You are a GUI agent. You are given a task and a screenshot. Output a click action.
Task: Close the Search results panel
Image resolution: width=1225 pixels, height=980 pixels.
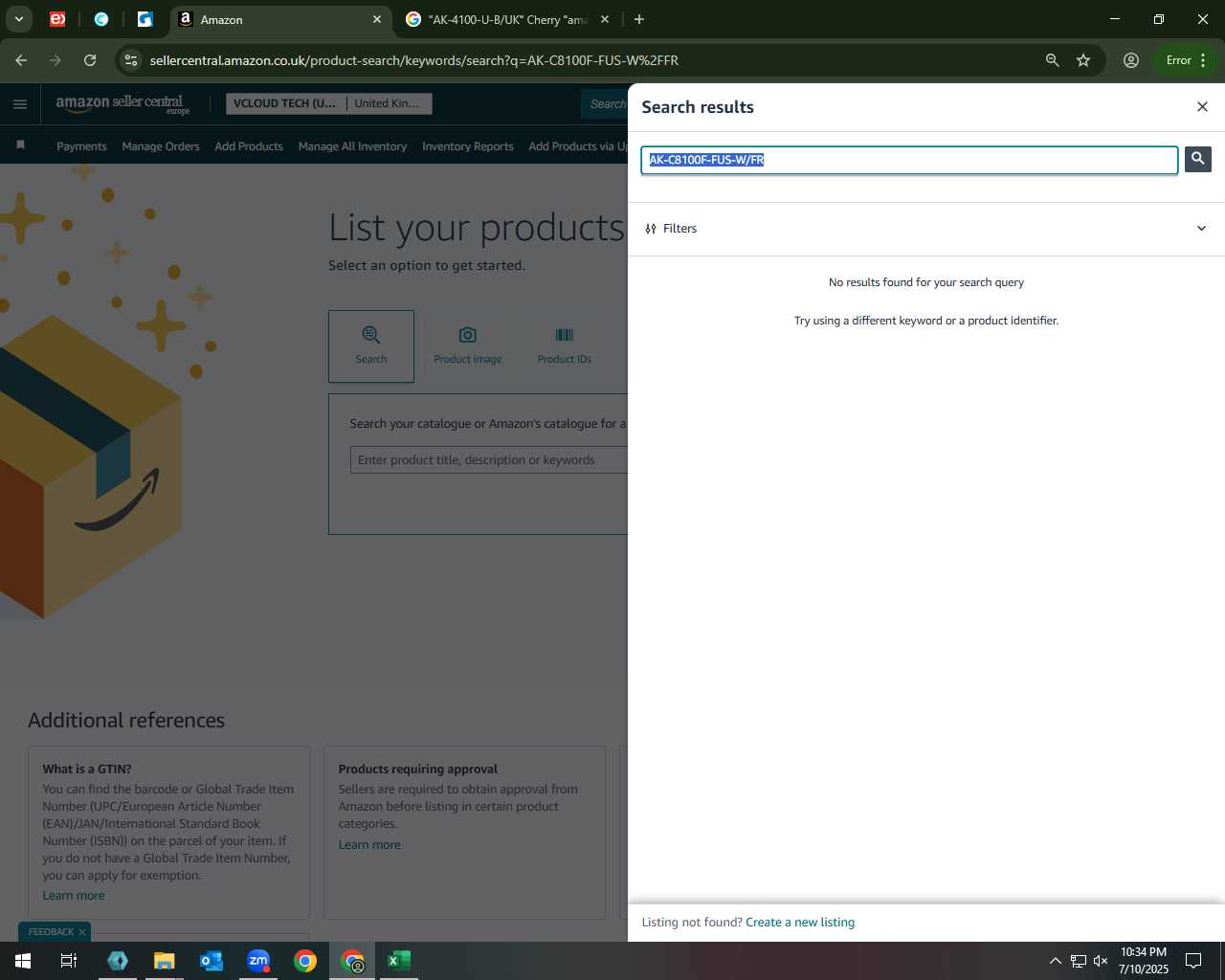click(1202, 106)
